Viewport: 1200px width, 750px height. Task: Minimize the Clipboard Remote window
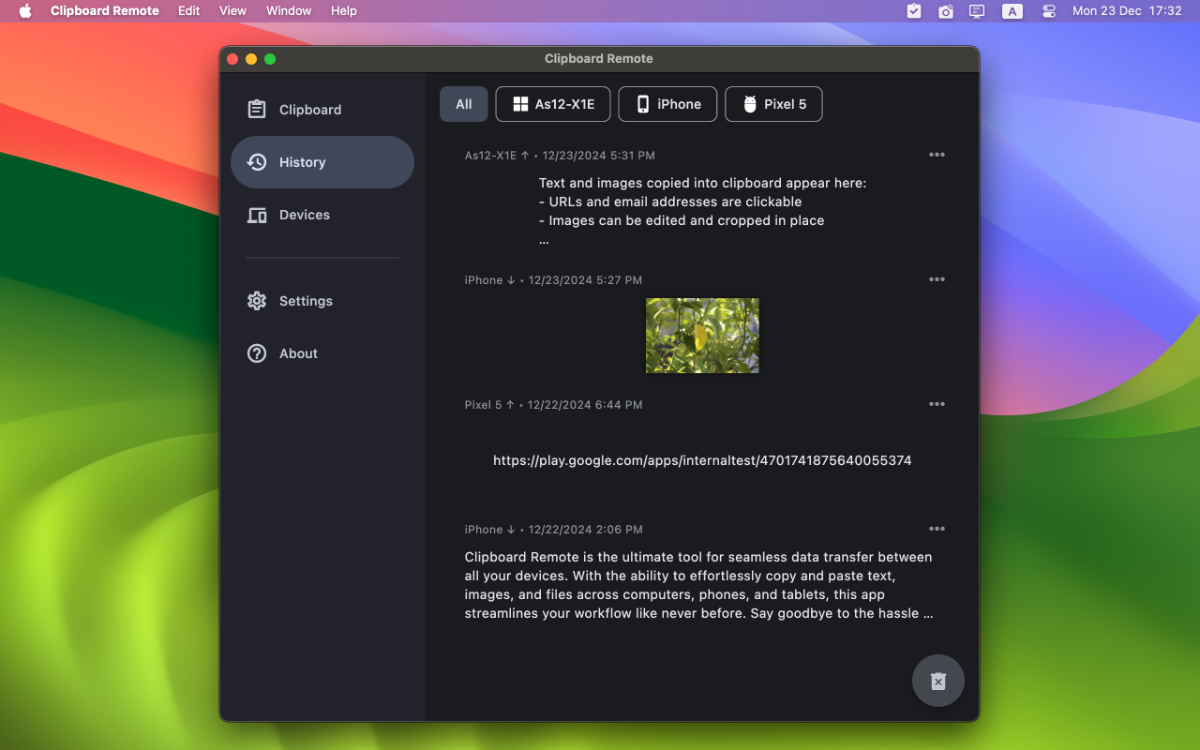tap(251, 59)
